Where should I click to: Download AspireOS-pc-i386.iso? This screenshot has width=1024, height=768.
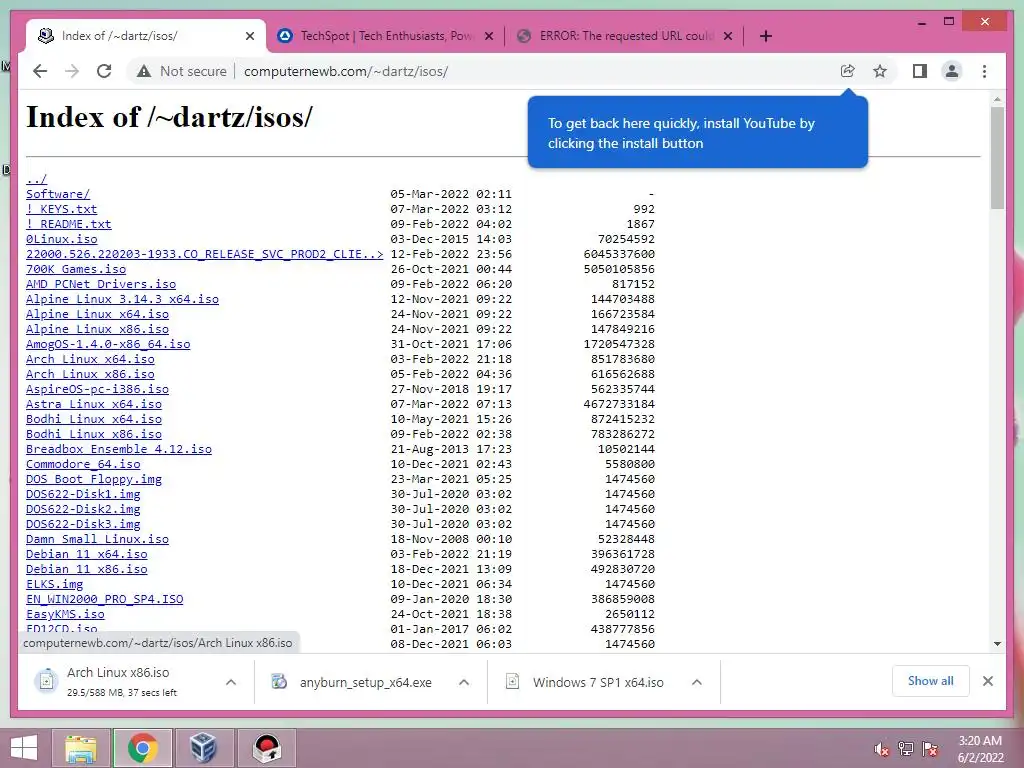(97, 389)
